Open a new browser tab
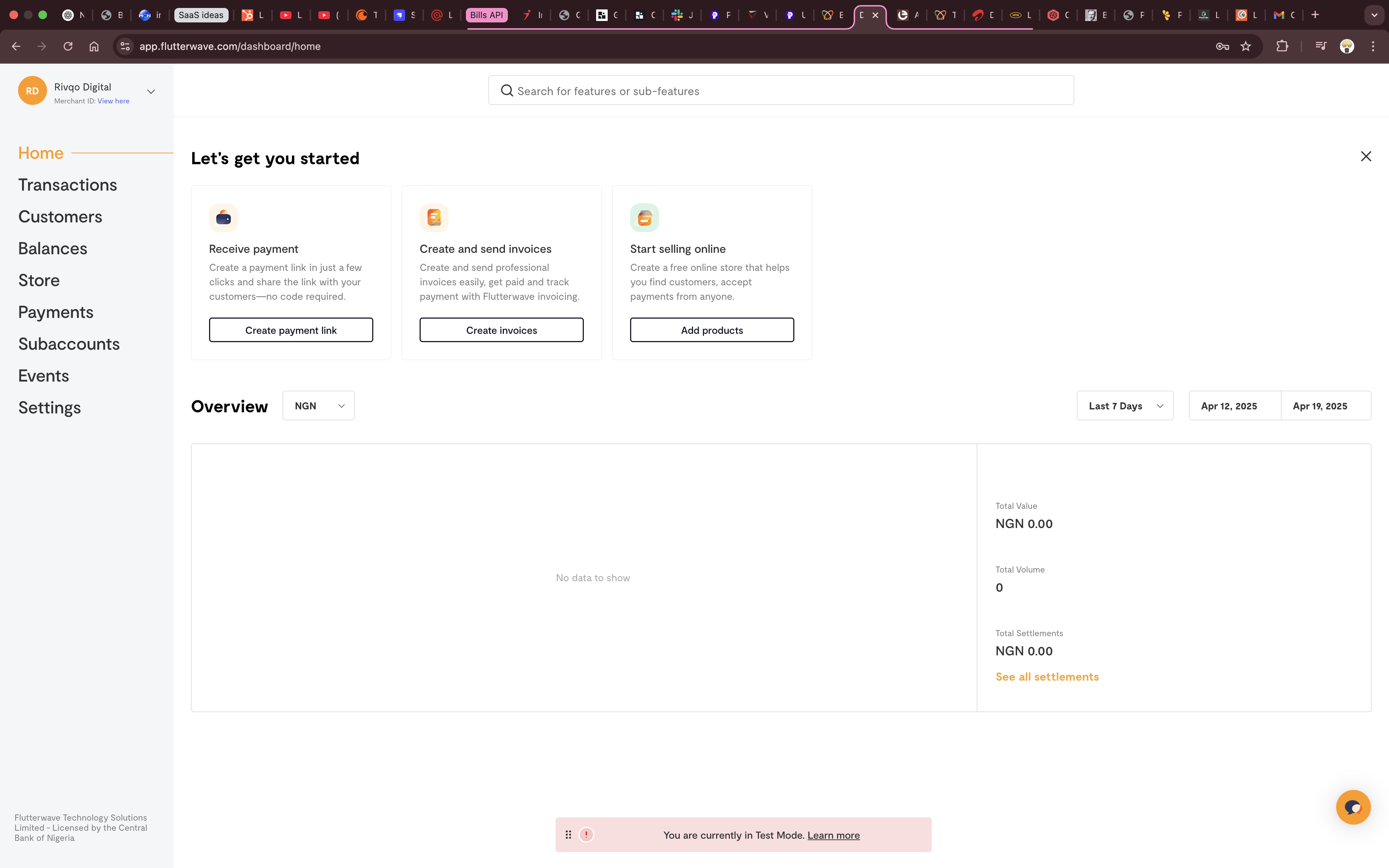The width and height of the screenshot is (1389, 868). coord(1316,15)
